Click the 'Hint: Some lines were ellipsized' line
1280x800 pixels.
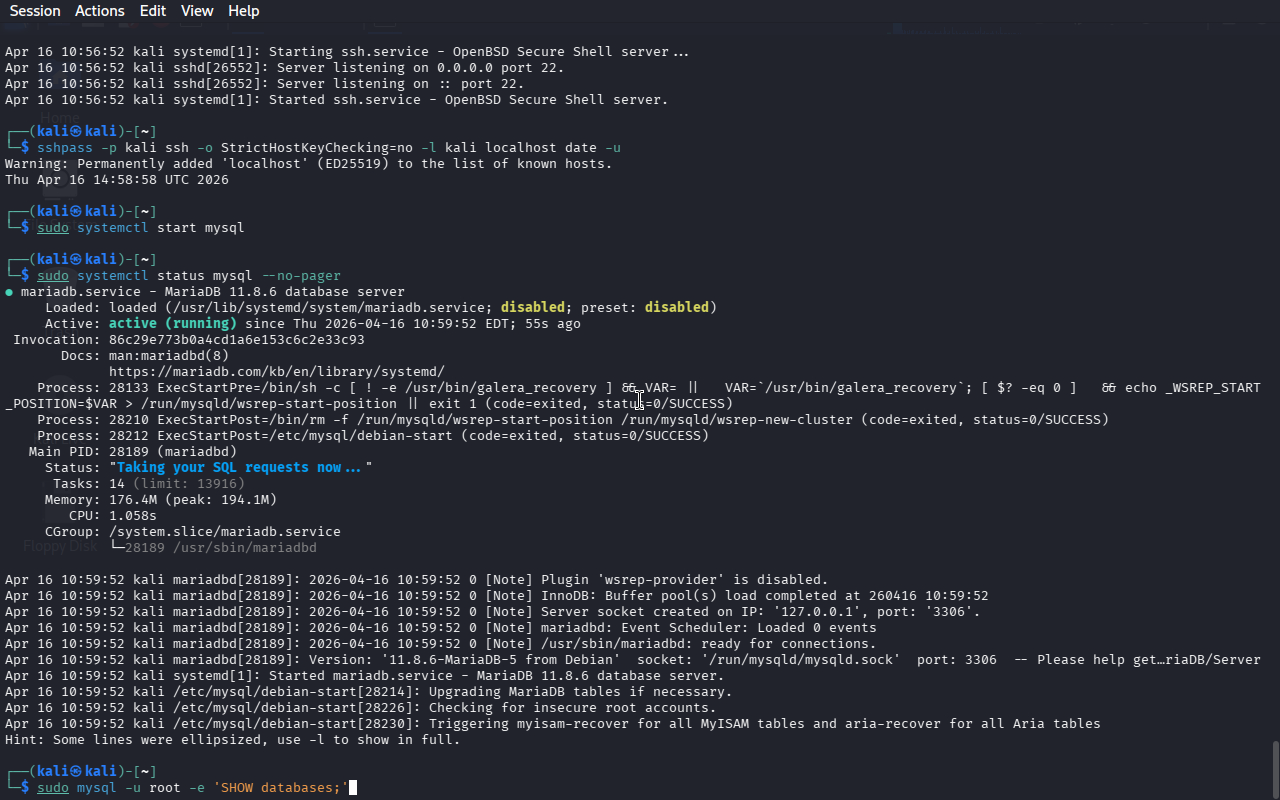tap(232, 740)
